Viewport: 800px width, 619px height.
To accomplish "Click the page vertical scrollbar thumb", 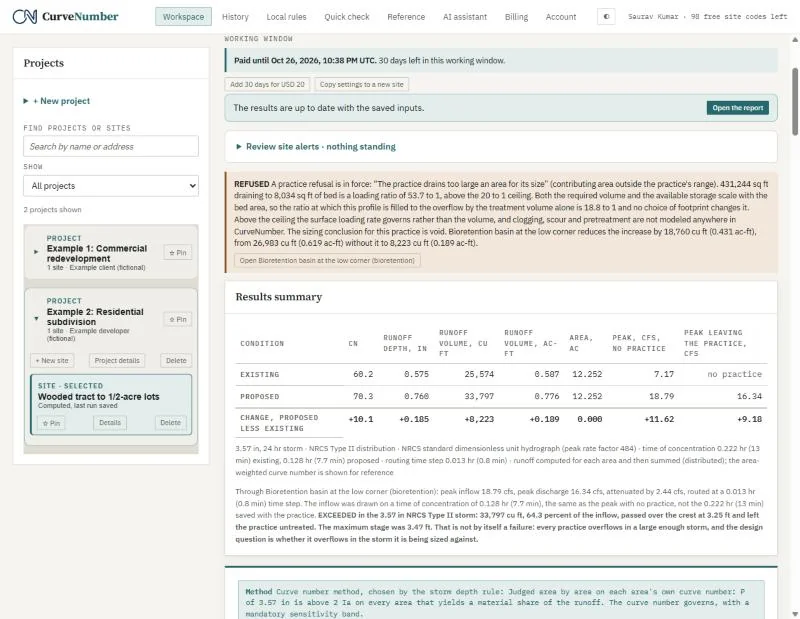I will coord(795,101).
